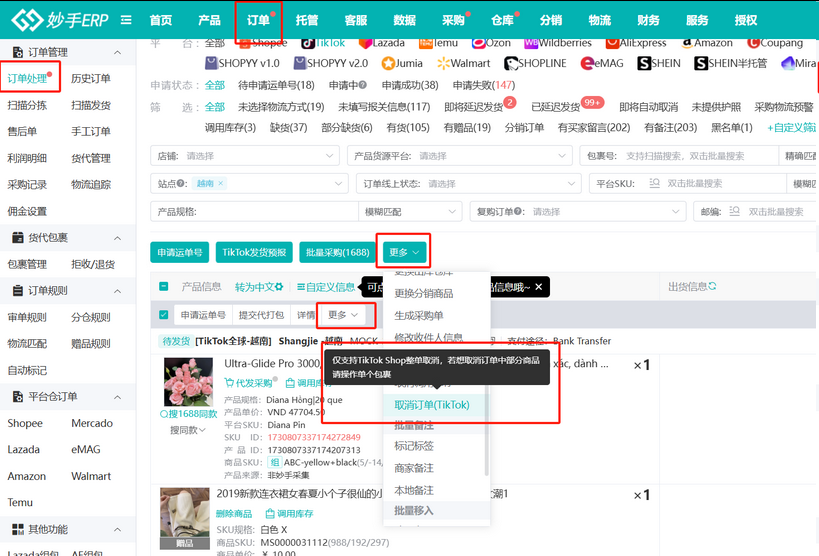
Task: Filter by SHEIN半托管 platform icon
Action: tap(701, 63)
